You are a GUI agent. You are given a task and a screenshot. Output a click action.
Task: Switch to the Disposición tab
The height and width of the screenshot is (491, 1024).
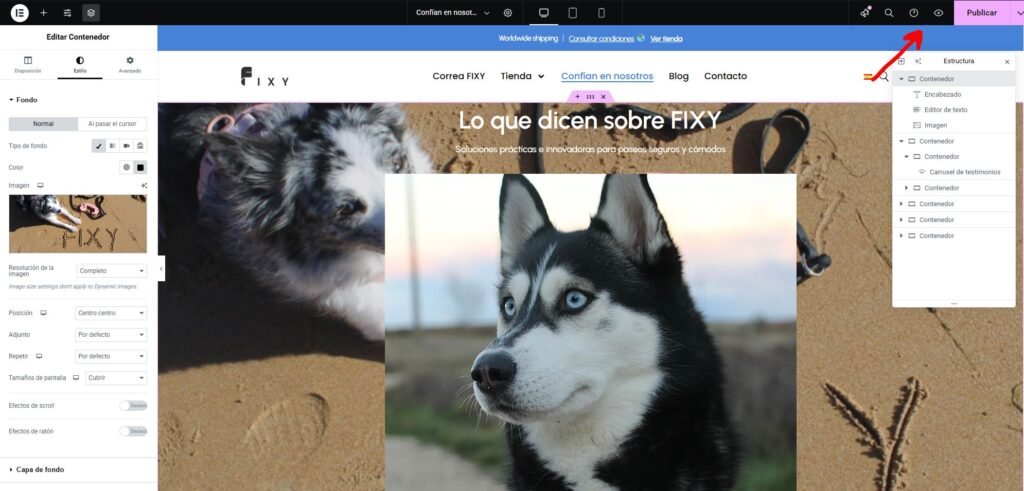click(28, 65)
